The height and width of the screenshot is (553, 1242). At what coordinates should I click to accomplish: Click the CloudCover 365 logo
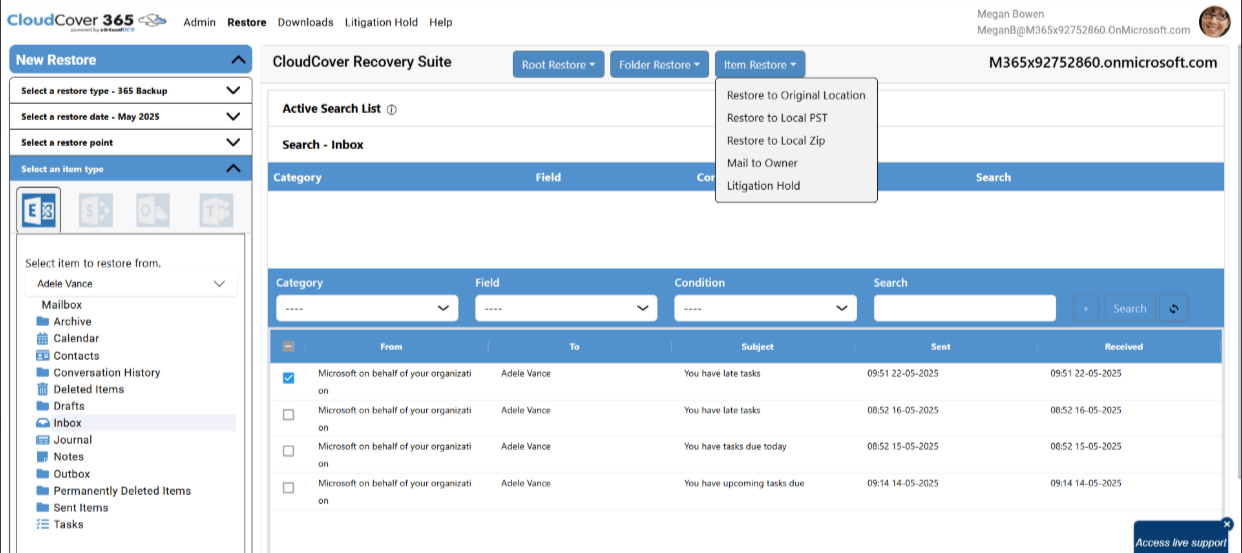86,21
